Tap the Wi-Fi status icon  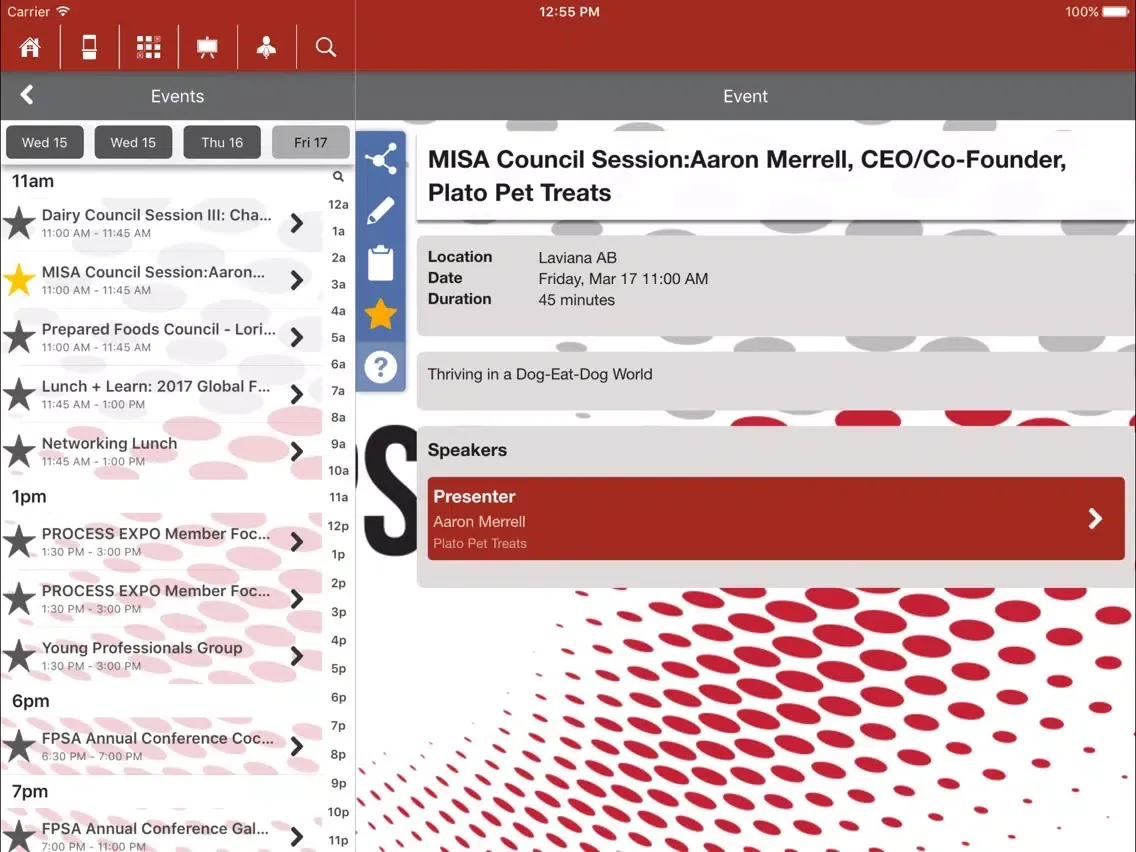pos(63,12)
